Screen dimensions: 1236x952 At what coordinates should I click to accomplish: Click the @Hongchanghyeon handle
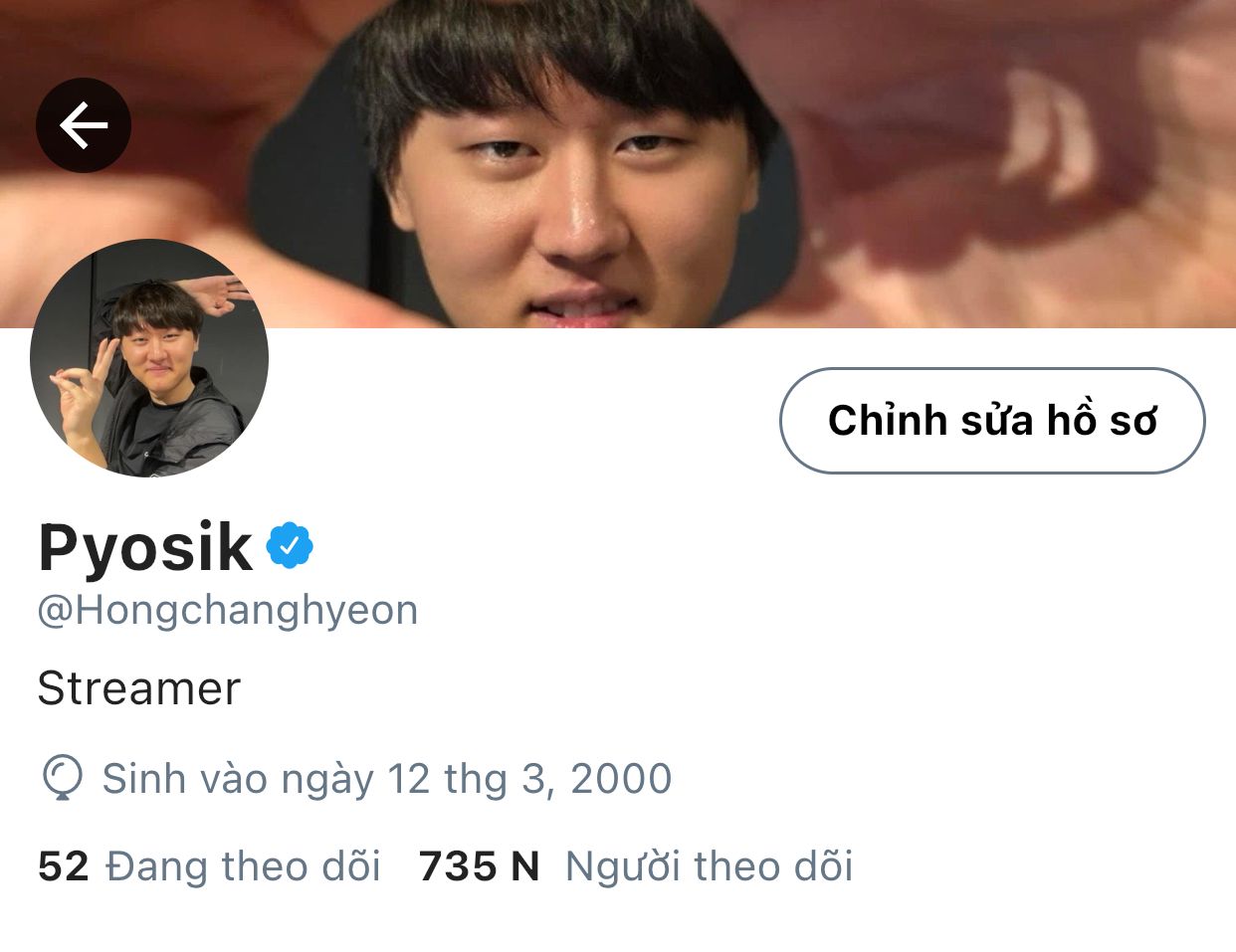pyautogui.click(x=228, y=610)
